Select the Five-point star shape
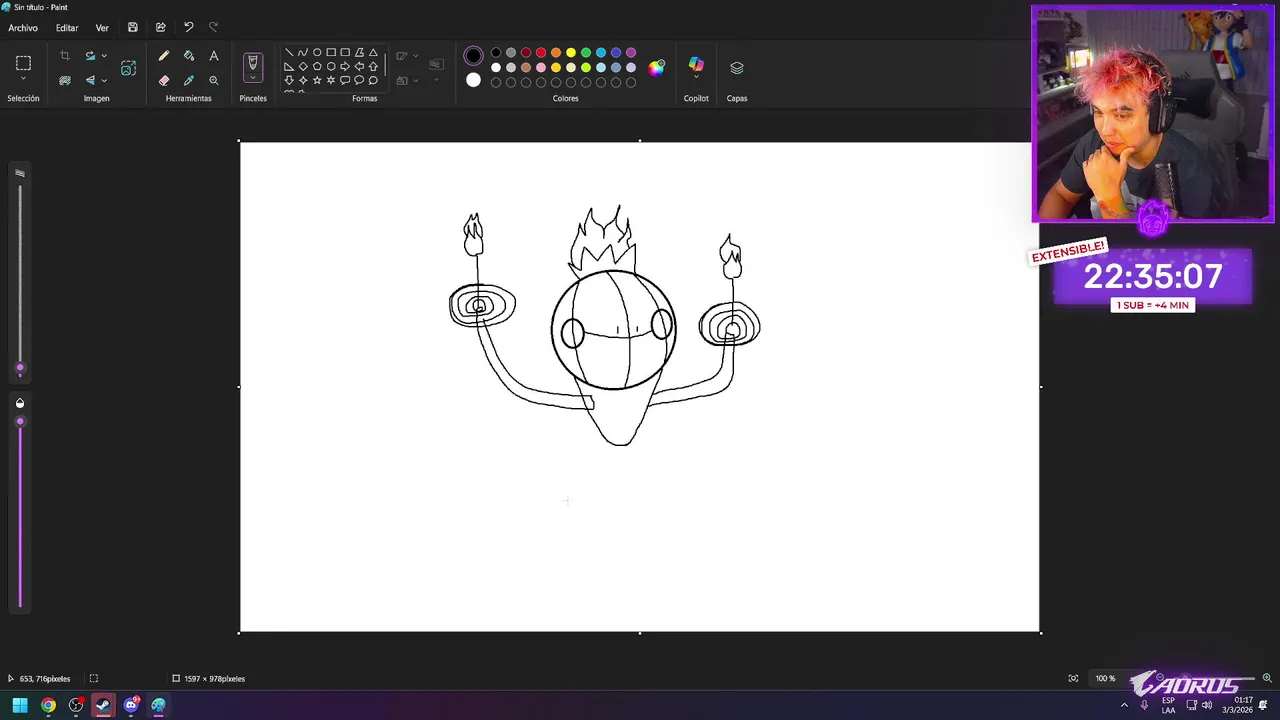 [x=317, y=80]
